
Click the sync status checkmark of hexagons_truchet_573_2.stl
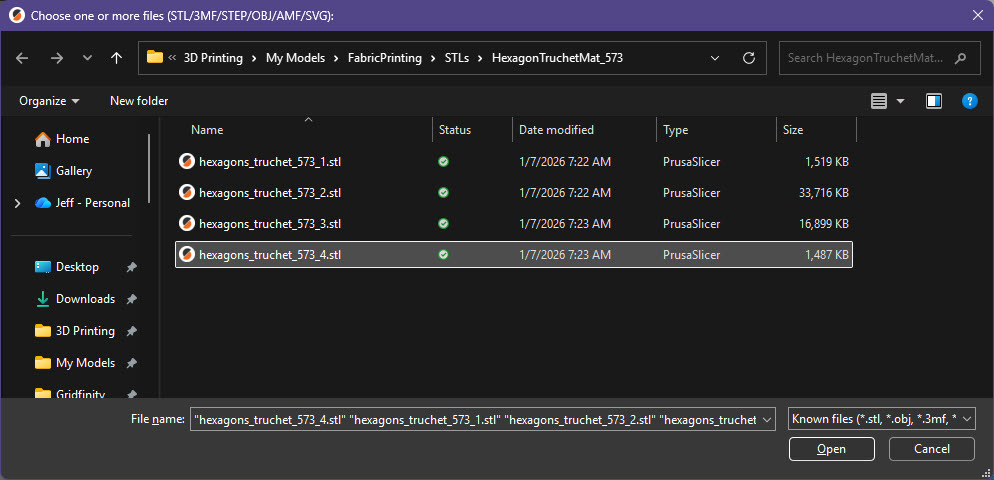pyautogui.click(x=444, y=193)
